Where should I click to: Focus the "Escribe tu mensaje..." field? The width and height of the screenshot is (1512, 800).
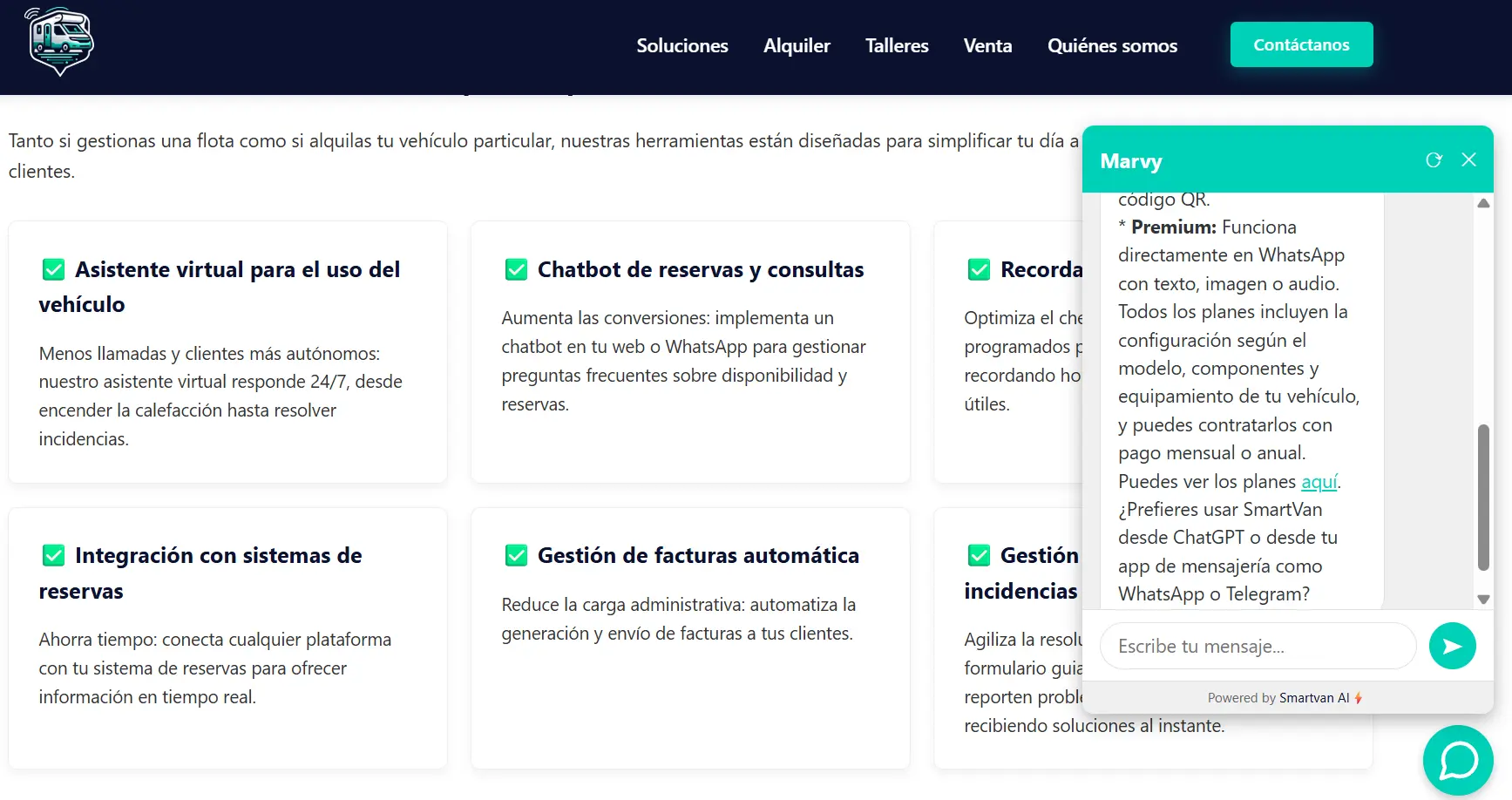point(1258,646)
